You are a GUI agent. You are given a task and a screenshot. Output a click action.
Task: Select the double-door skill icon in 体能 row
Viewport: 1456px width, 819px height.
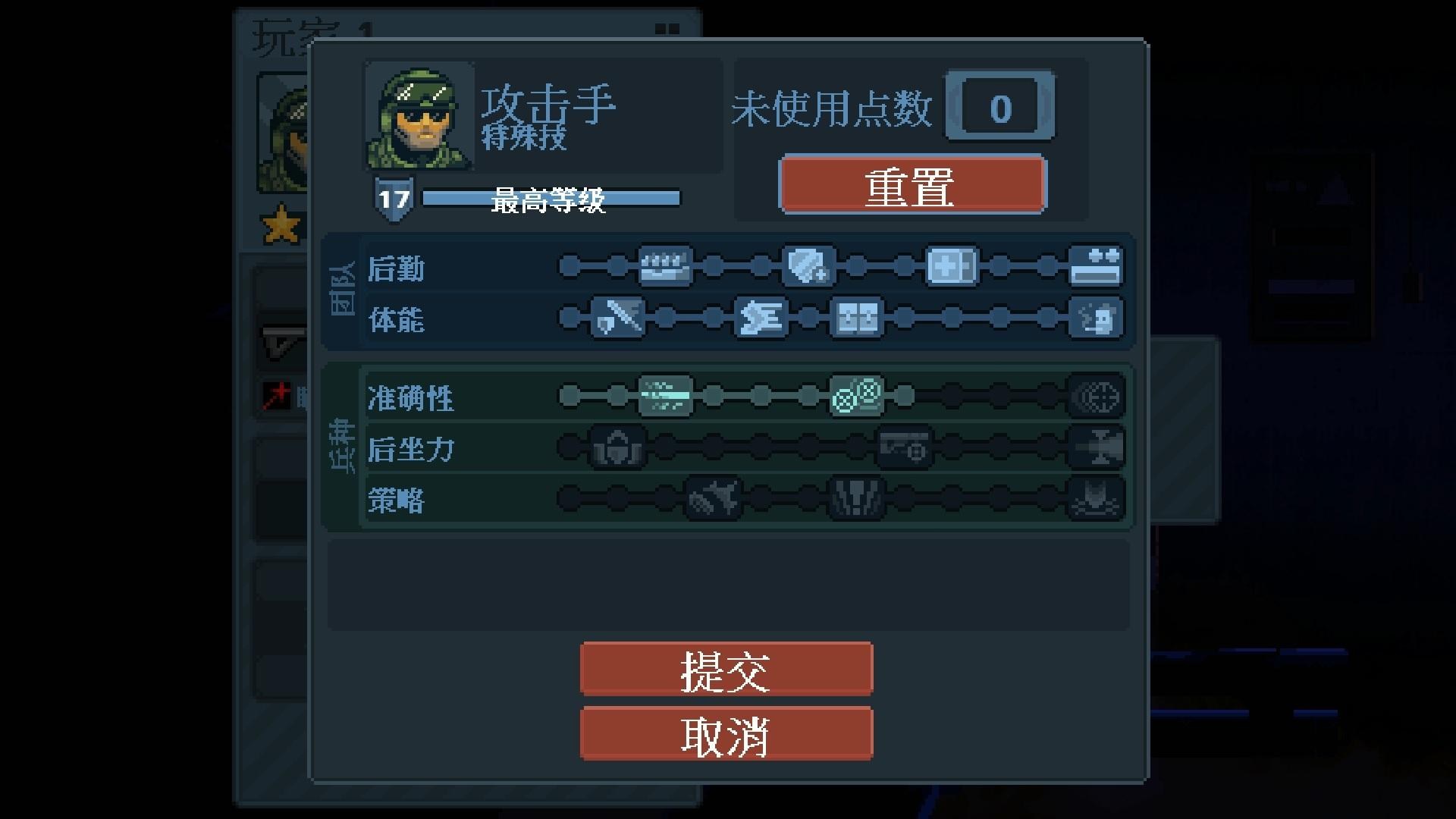point(857,318)
